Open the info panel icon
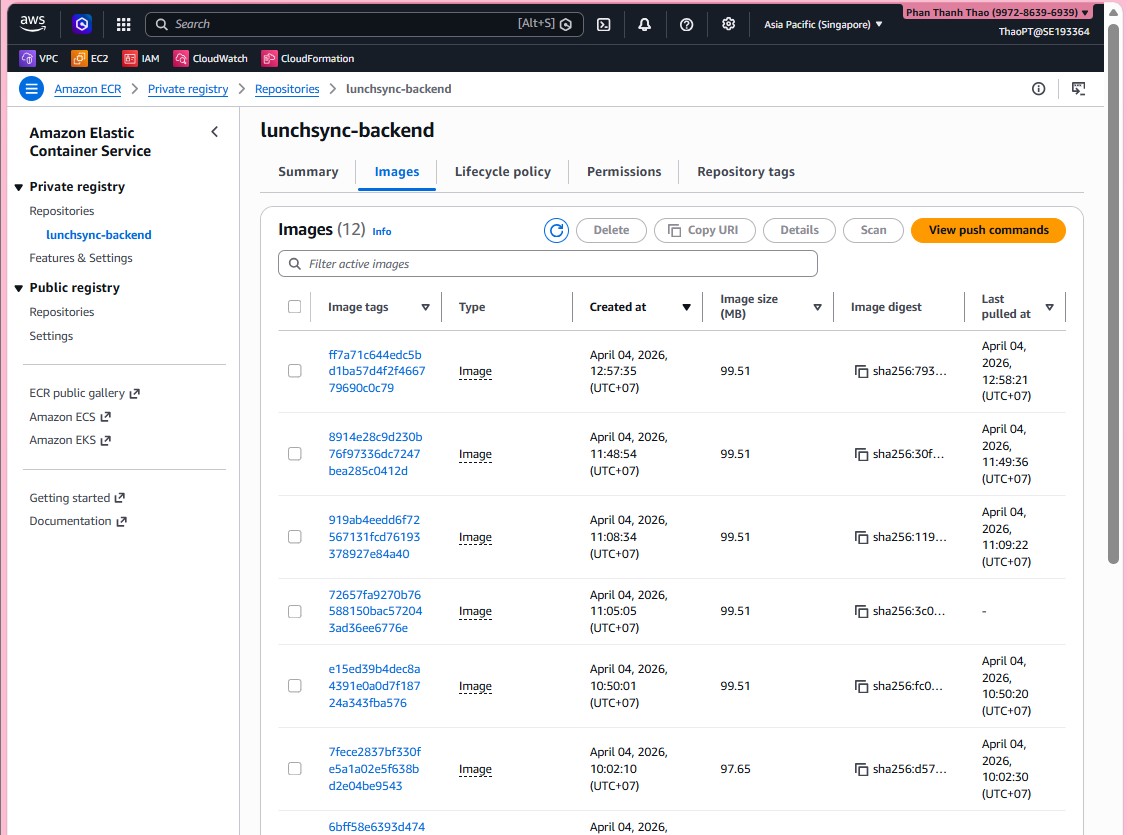The width and height of the screenshot is (1127, 835). [1039, 89]
